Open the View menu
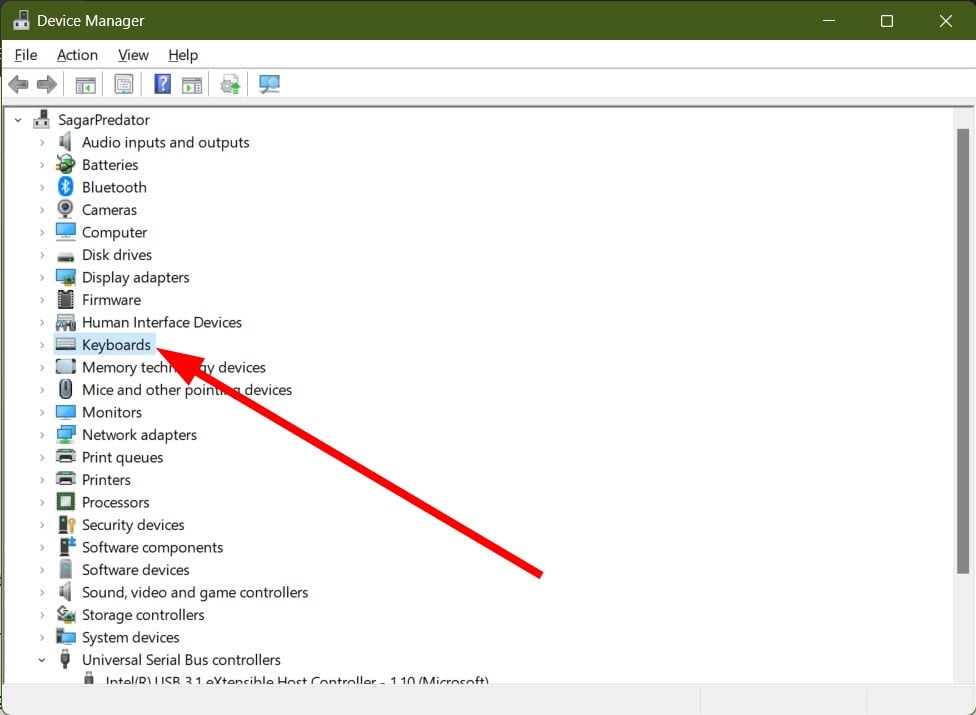 tap(133, 55)
